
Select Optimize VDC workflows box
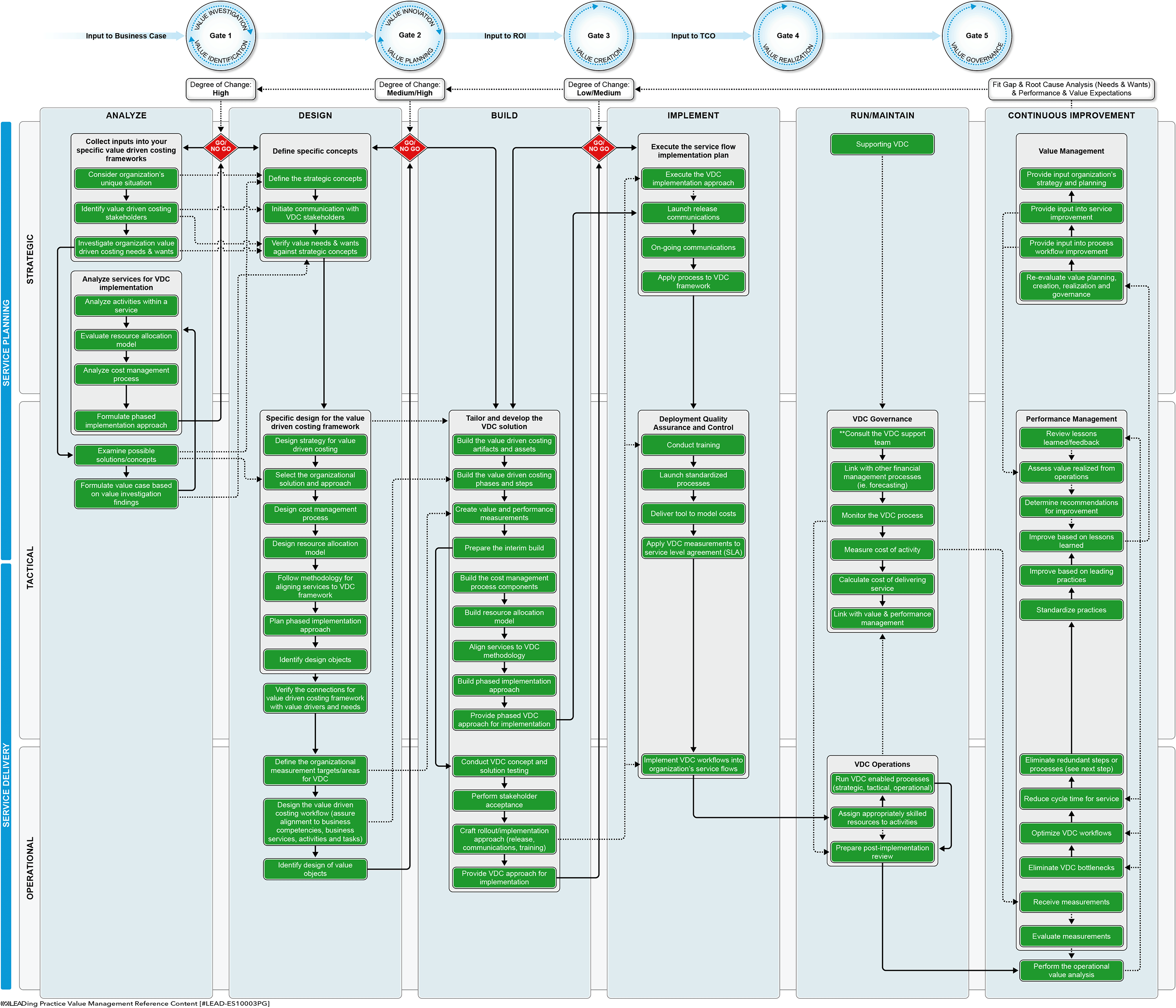(x=1071, y=833)
